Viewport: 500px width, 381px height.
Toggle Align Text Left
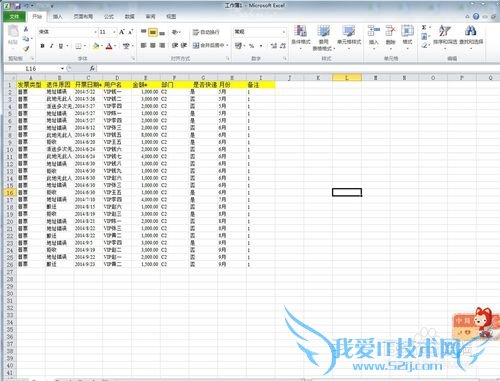[x=143, y=45]
